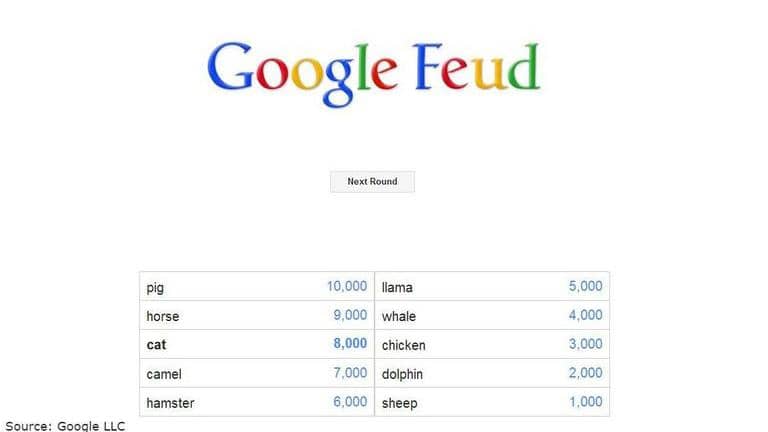This screenshot has width=768, height=432.
Task: Select the dolphin answer text
Action: click(x=403, y=374)
